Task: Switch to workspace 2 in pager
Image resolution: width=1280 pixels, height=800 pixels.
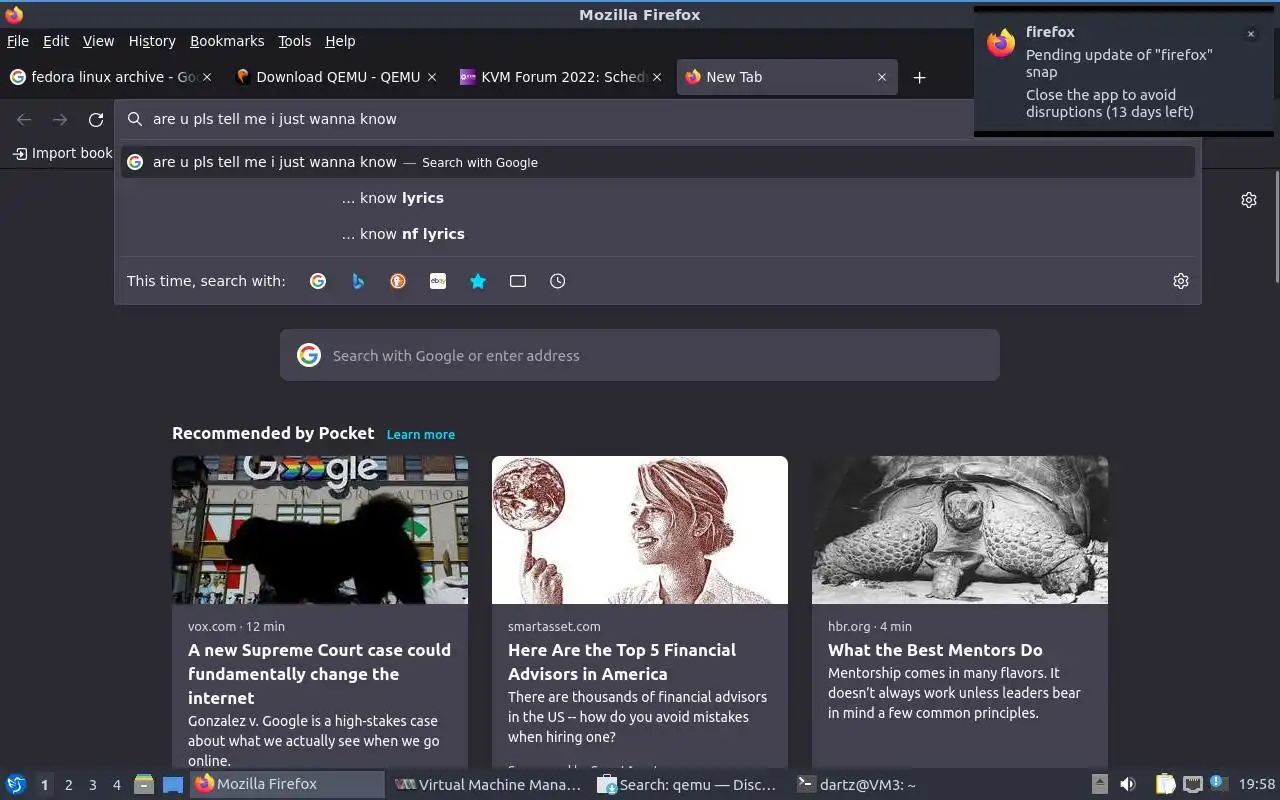Action: tap(68, 784)
